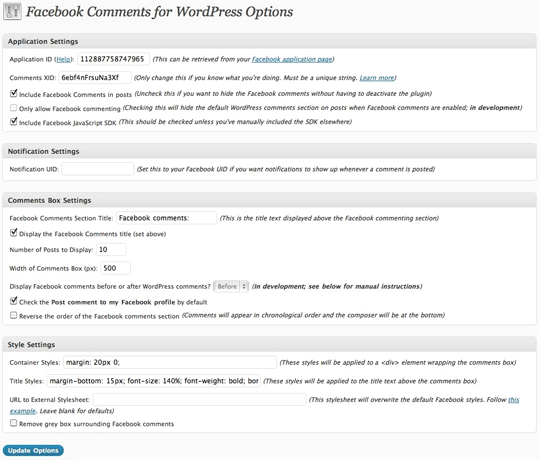This screenshot has height=460, width=540.
Task: Focus the Application ID input field
Action: 113,59
